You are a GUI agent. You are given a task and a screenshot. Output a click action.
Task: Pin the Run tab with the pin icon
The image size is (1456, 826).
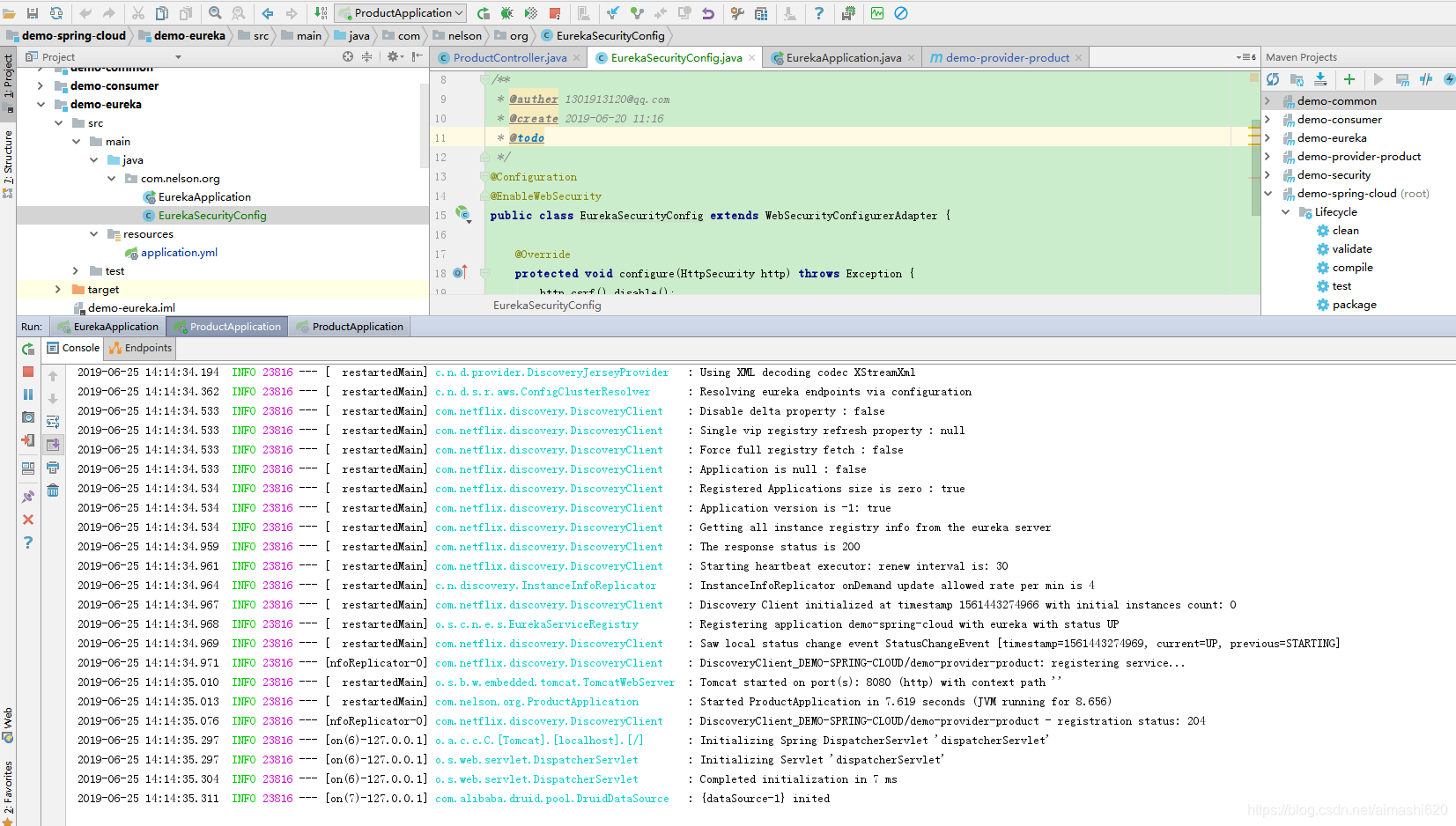point(28,497)
